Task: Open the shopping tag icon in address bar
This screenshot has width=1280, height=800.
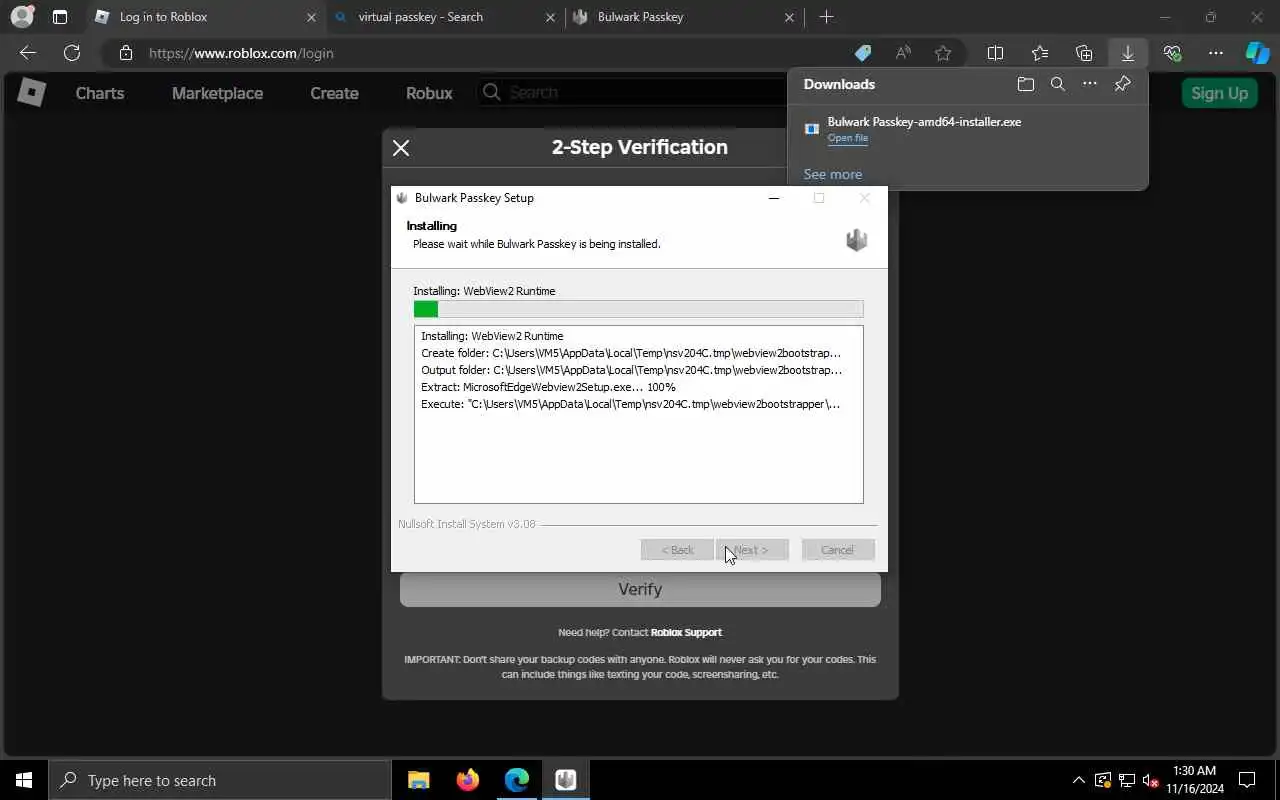Action: tap(862, 53)
